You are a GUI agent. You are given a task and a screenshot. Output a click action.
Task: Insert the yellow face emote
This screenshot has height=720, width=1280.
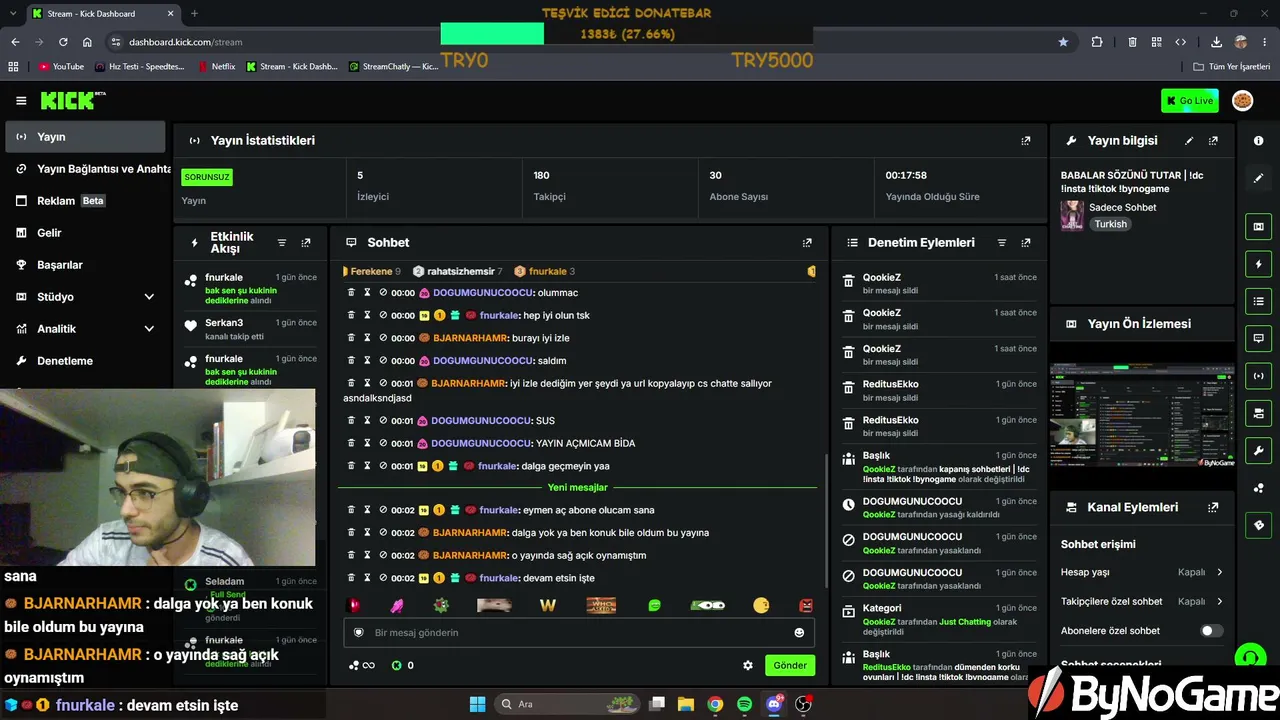pos(761,605)
